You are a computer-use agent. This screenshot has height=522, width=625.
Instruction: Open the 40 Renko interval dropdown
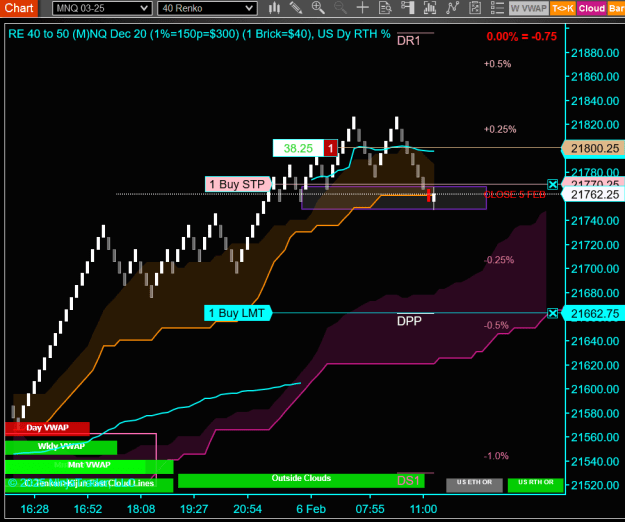[207, 8]
